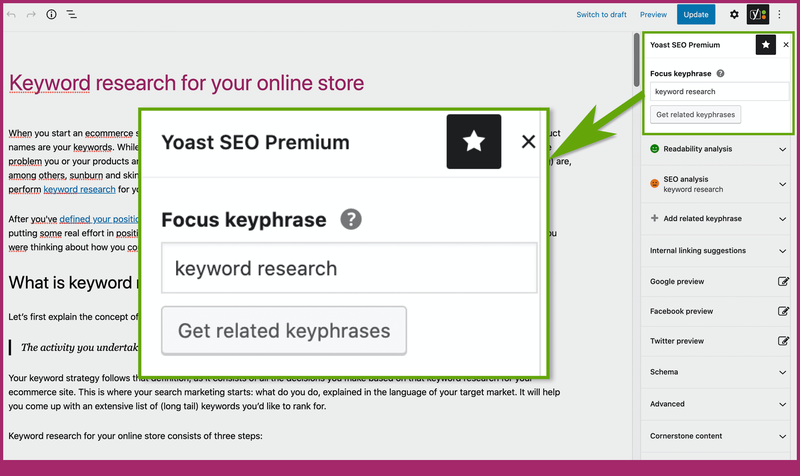Click the star icon in Yoast sidebar
The image size is (800, 476).
click(x=766, y=44)
